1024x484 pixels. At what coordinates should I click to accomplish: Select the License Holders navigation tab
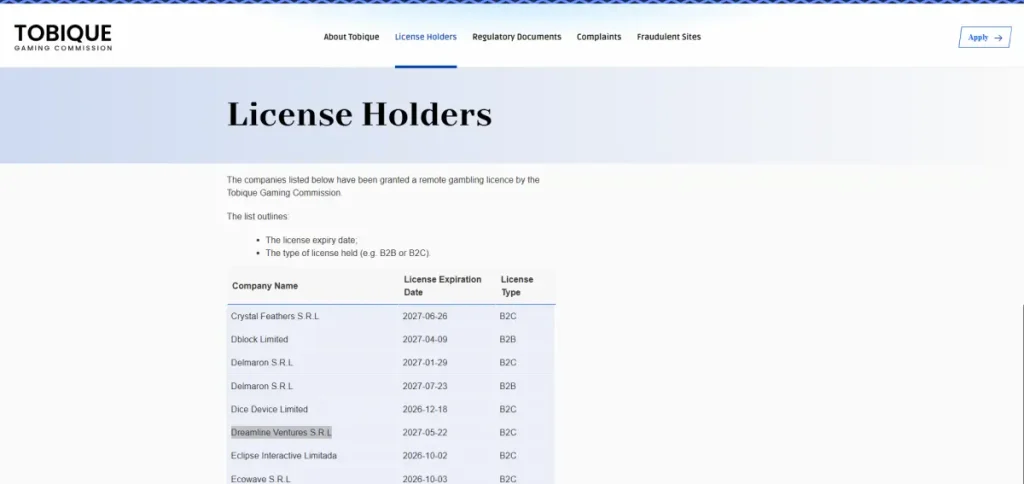[426, 37]
